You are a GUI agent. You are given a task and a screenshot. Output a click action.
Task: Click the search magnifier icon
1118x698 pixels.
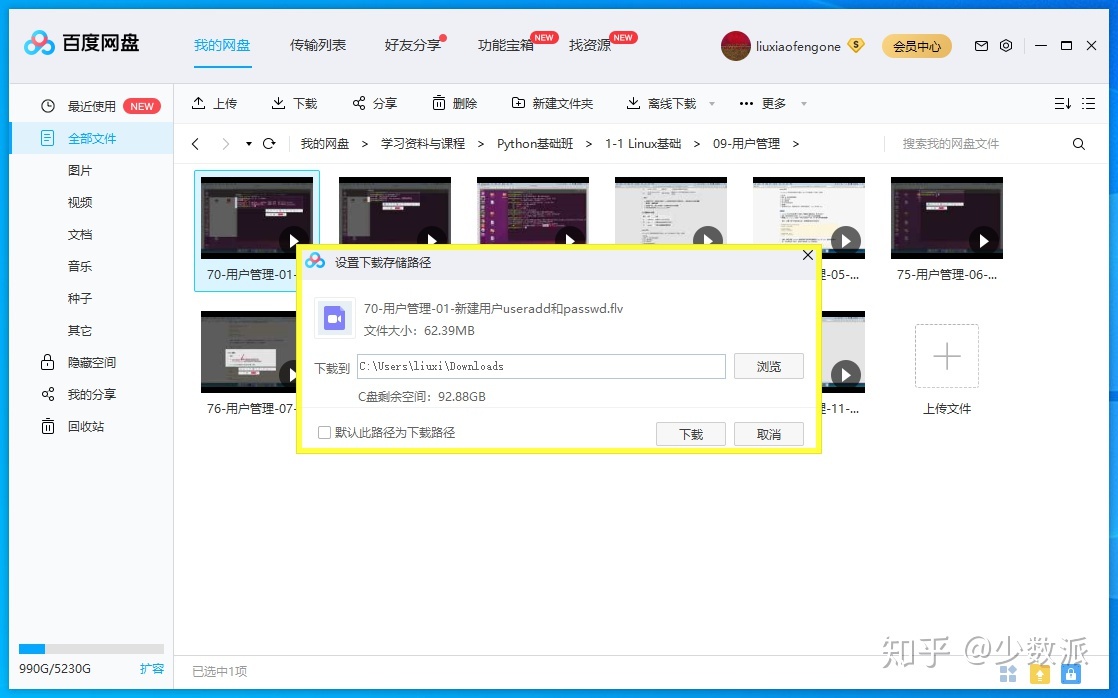click(x=1079, y=144)
